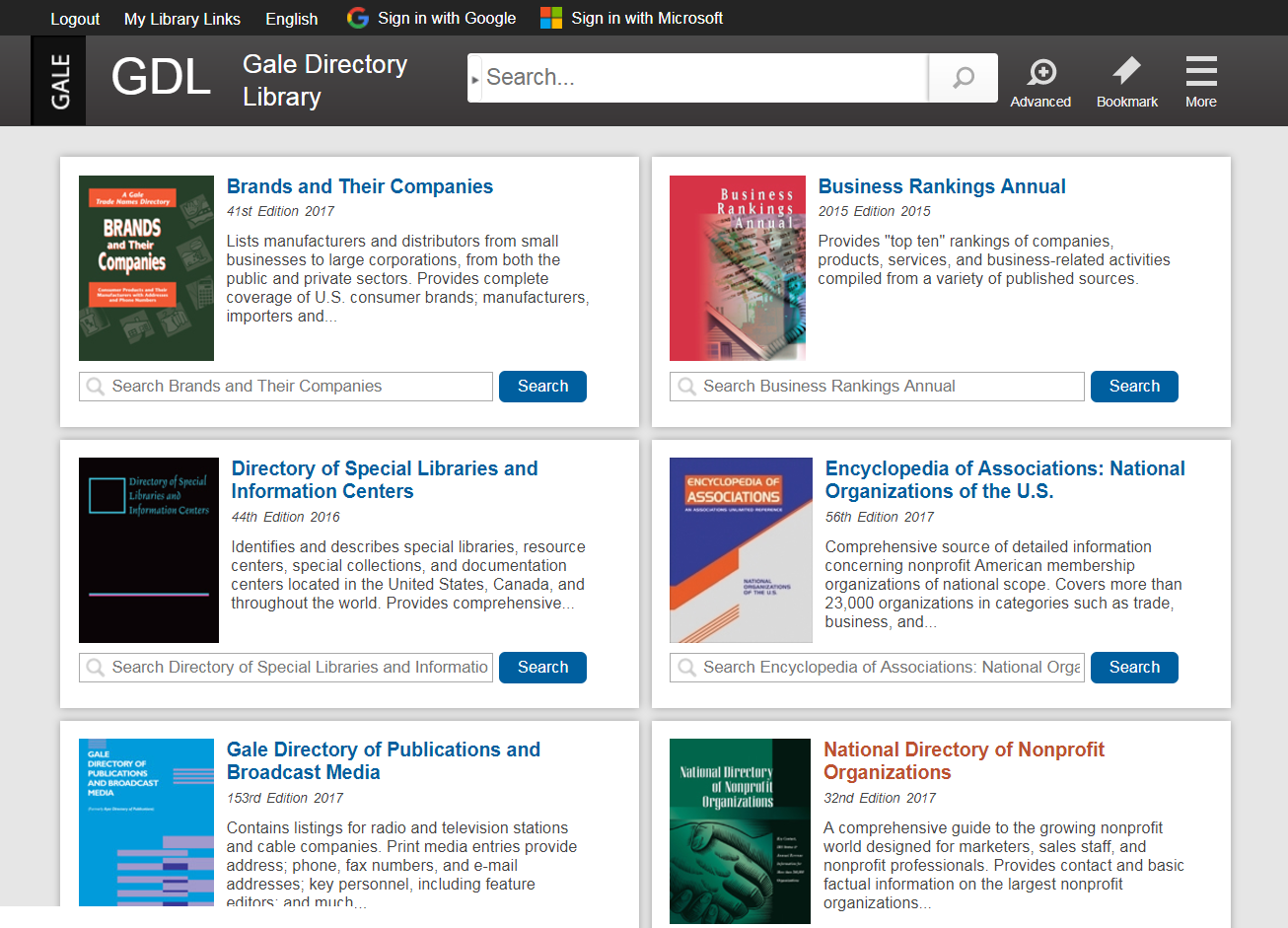Open Gale Directory of Publications title link
This screenshot has height=928, width=1288.
pos(384,760)
